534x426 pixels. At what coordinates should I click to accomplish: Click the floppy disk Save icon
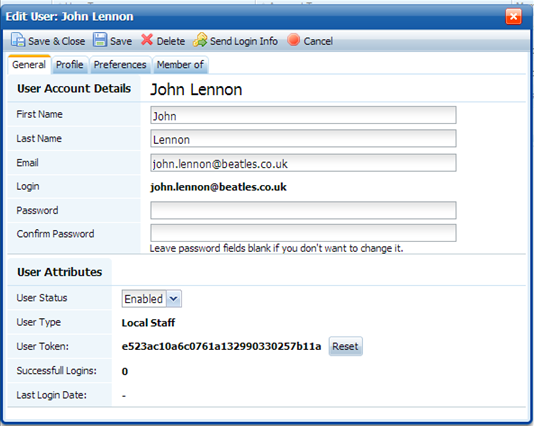[x=100, y=40]
